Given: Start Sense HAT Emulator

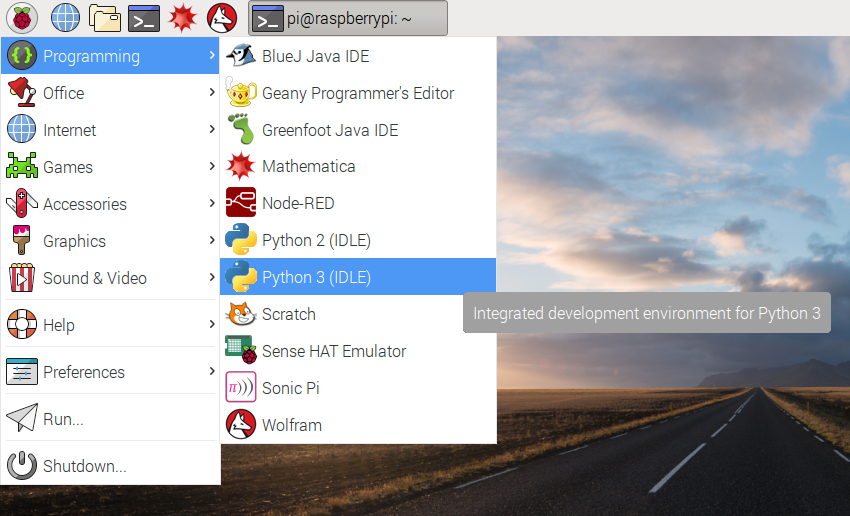Looking at the screenshot, I should tap(358, 351).
